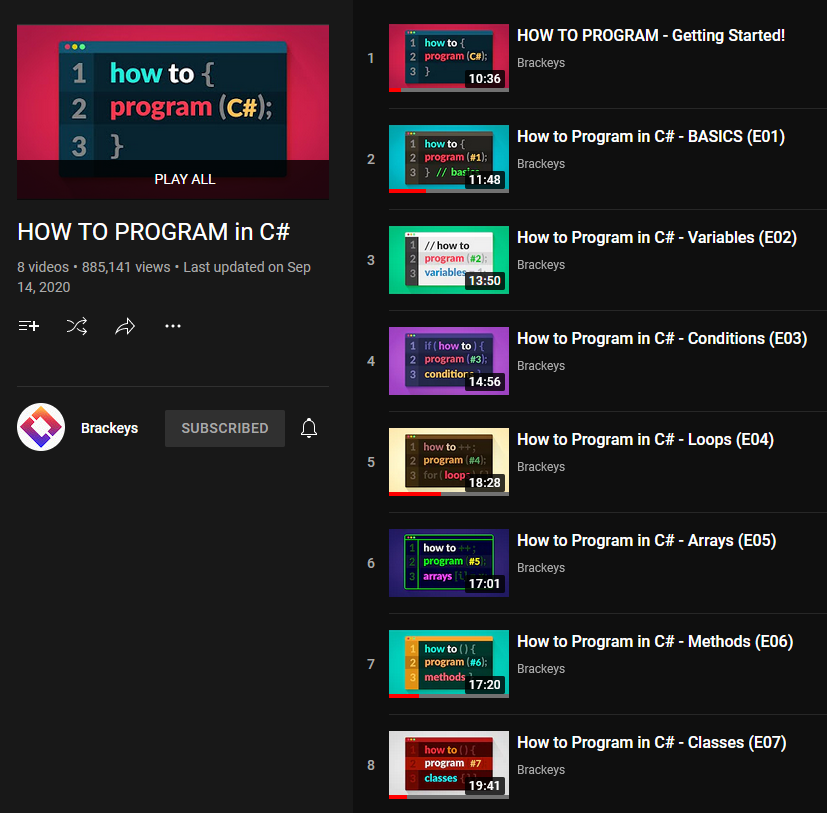Click title 'How to Program in C# - BASICS (E01)'
This screenshot has height=813, width=827.
(x=651, y=137)
